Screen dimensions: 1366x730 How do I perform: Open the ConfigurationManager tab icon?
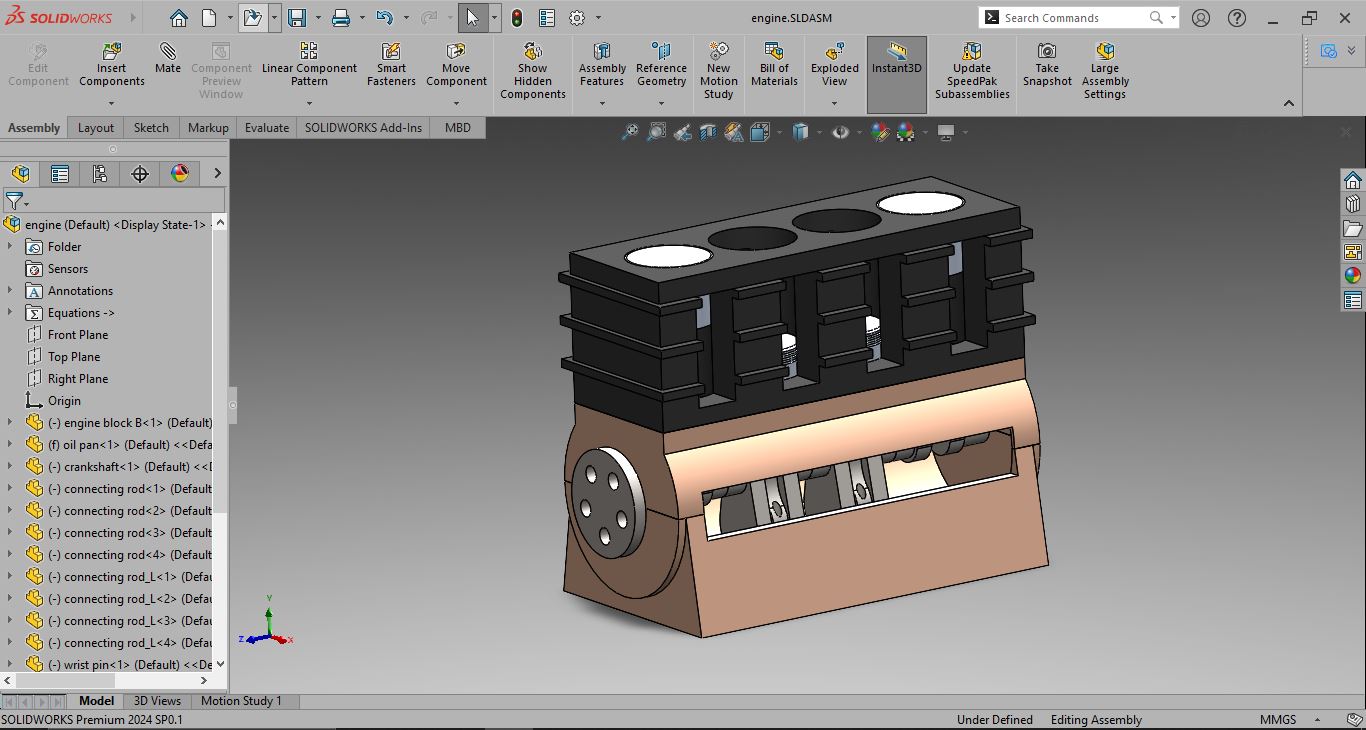(100, 174)
